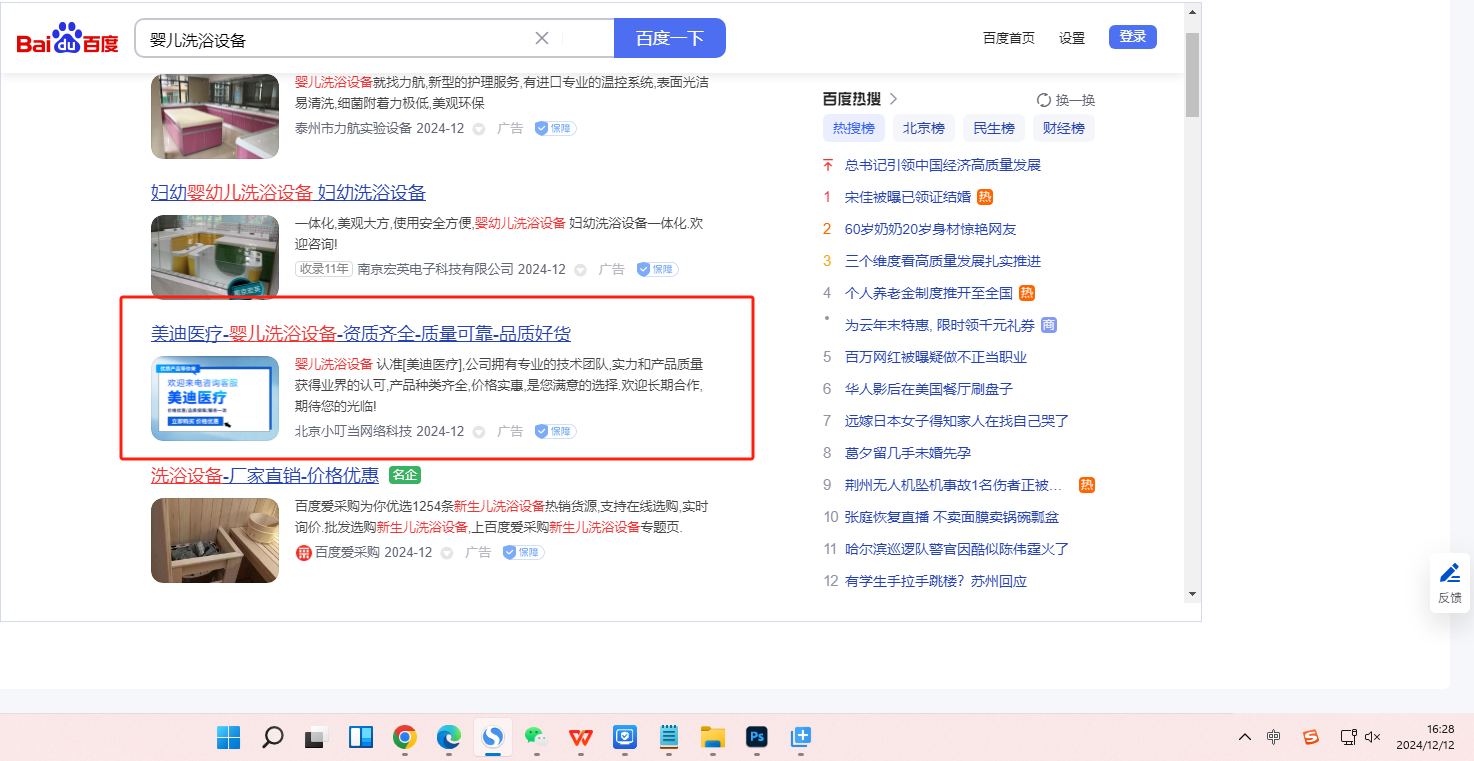Click the 美迪医疗 ad thumbnail image
Viewport: 1474px width, 761px height.
point(215,398)
